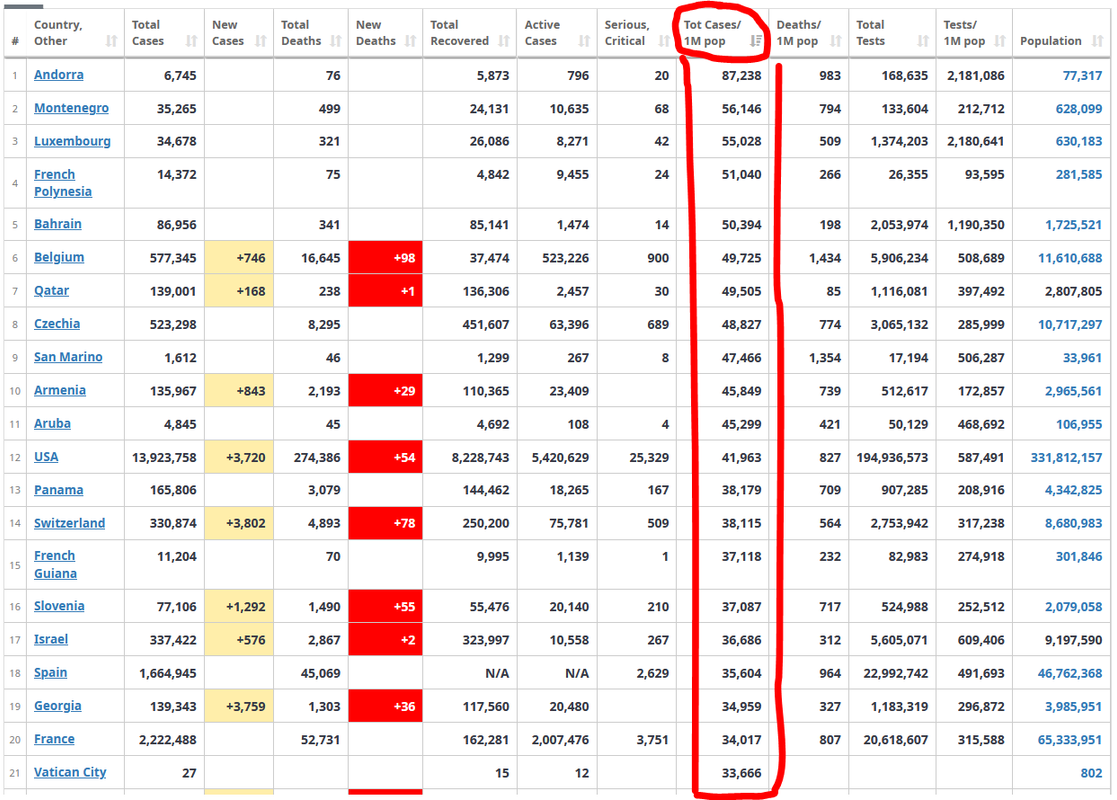This screenshot has width=1117, height=800.
Task: Open Belgium population link 11,610,688
Action: [1070, 258]
